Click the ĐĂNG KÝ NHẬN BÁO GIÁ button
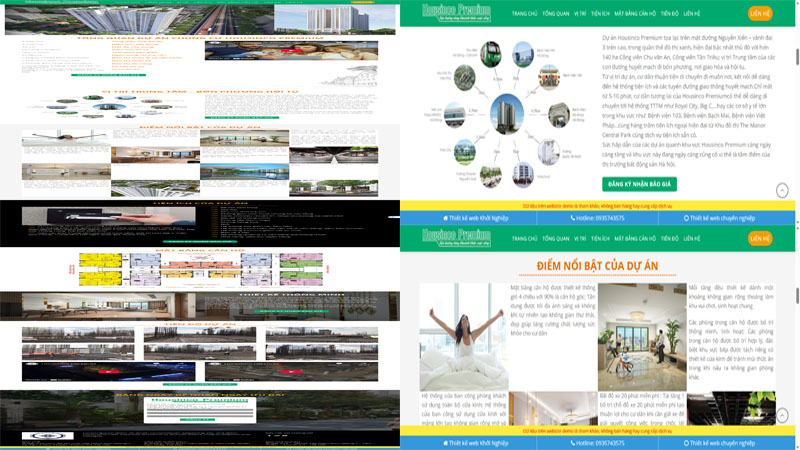 coord(639,184)
